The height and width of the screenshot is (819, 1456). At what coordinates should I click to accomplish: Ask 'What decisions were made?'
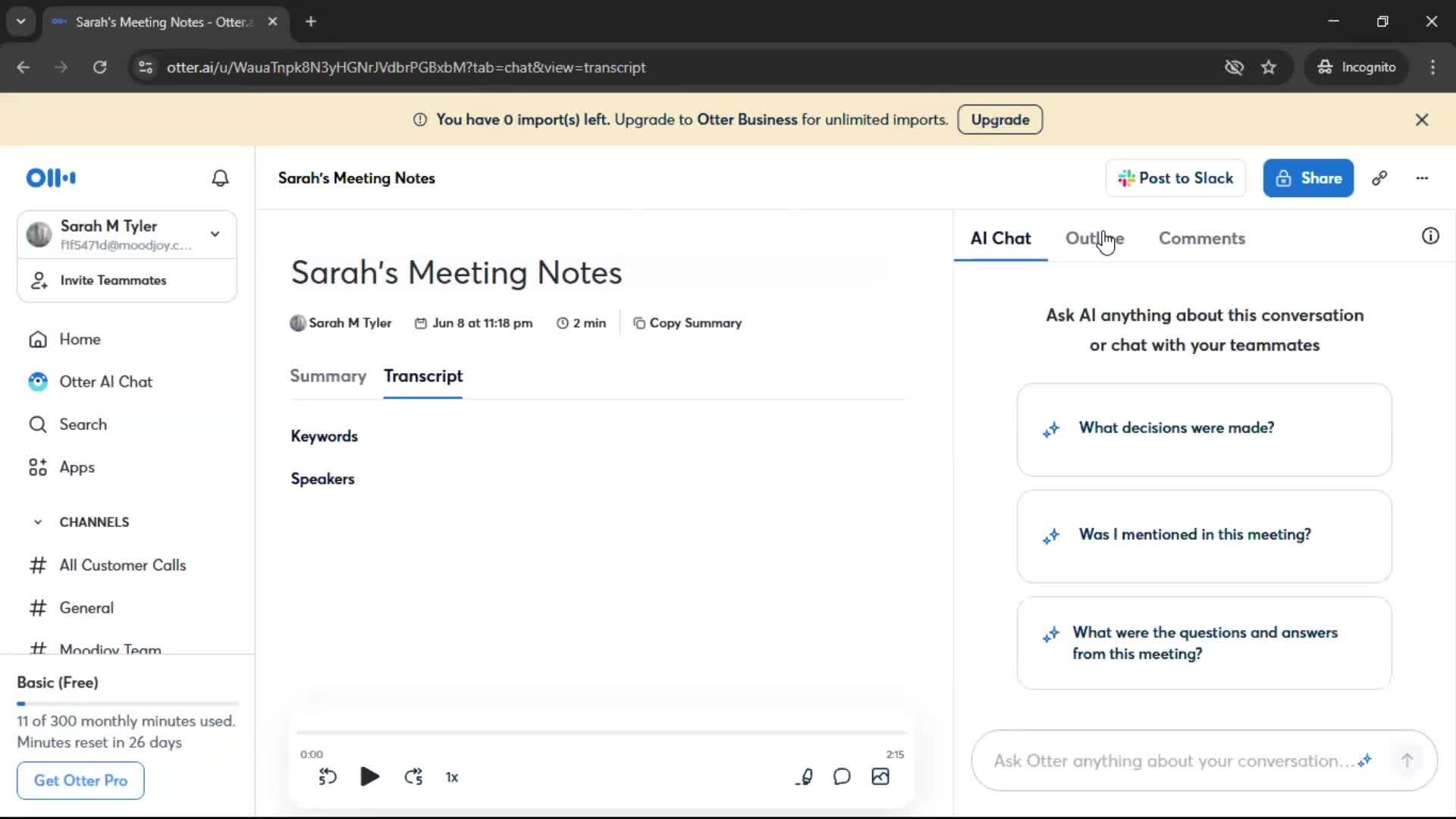point(1204,430)
